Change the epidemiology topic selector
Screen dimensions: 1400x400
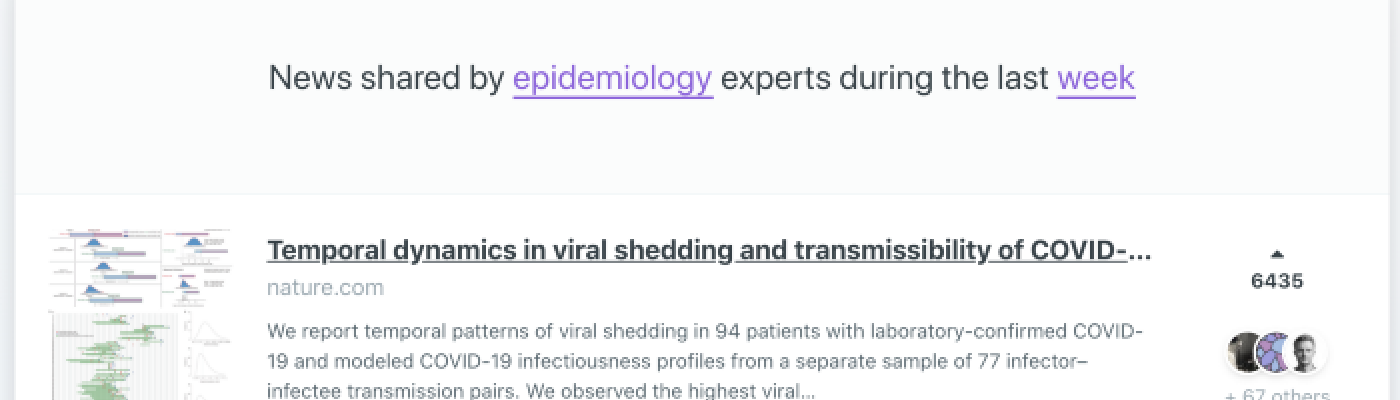tap(613, 78)
